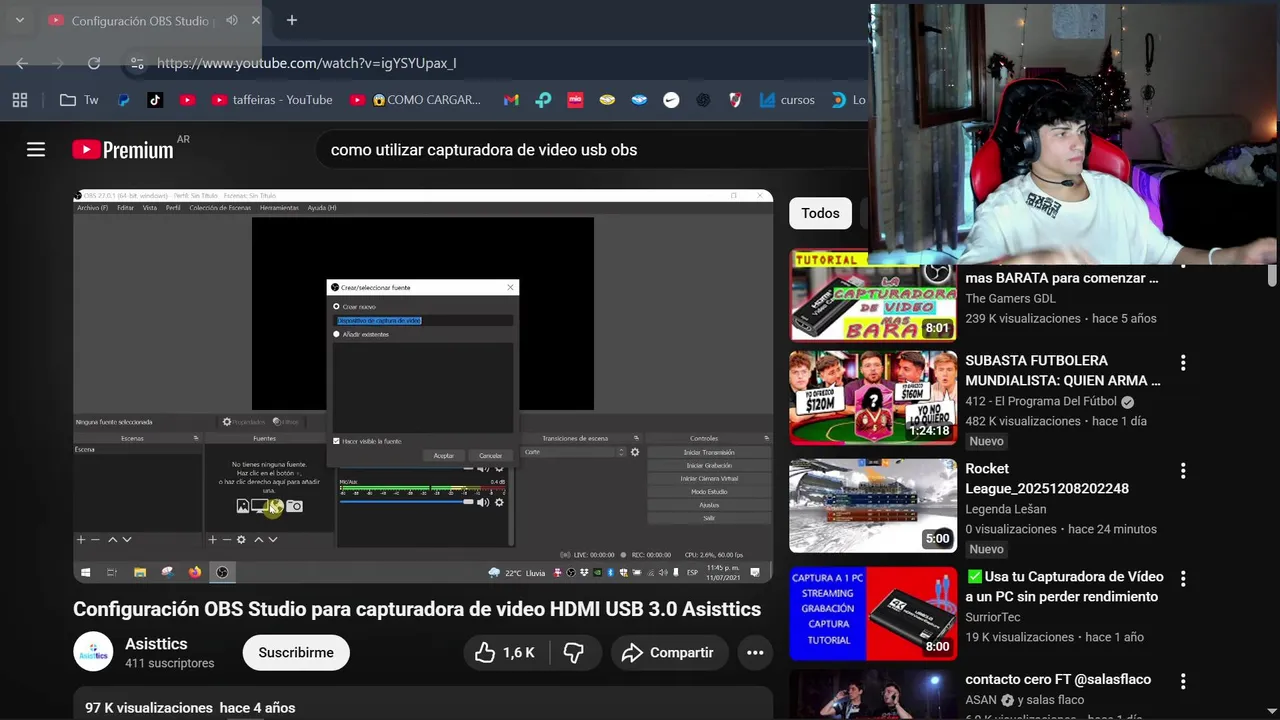Open the ChatGPT bookmark icon

coord(703,100)
